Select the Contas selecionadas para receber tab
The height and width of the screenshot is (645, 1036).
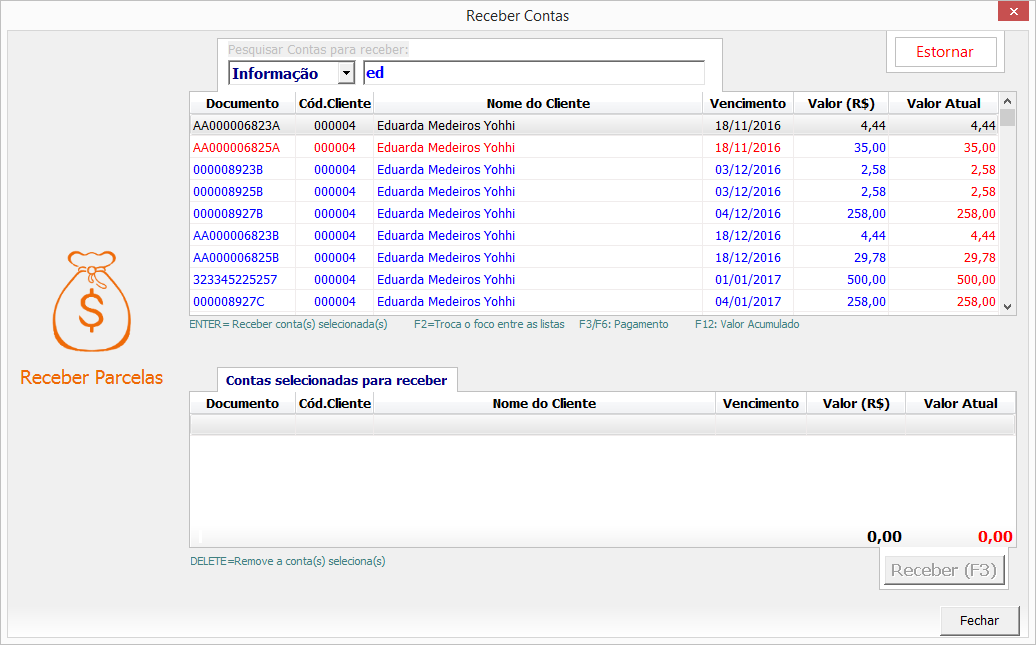[x=336, y=380]
